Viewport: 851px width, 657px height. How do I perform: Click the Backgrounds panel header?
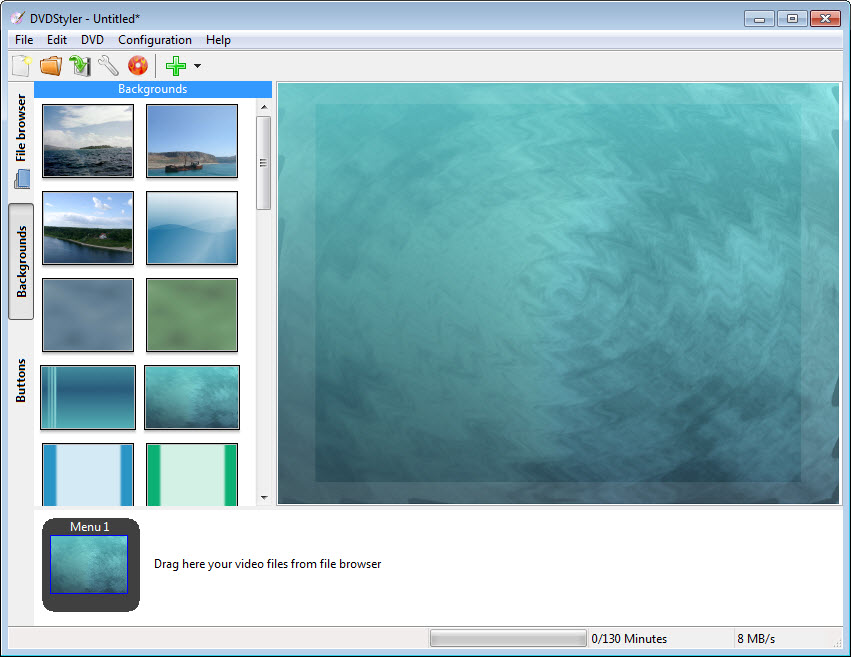click(x=153, y=89)
